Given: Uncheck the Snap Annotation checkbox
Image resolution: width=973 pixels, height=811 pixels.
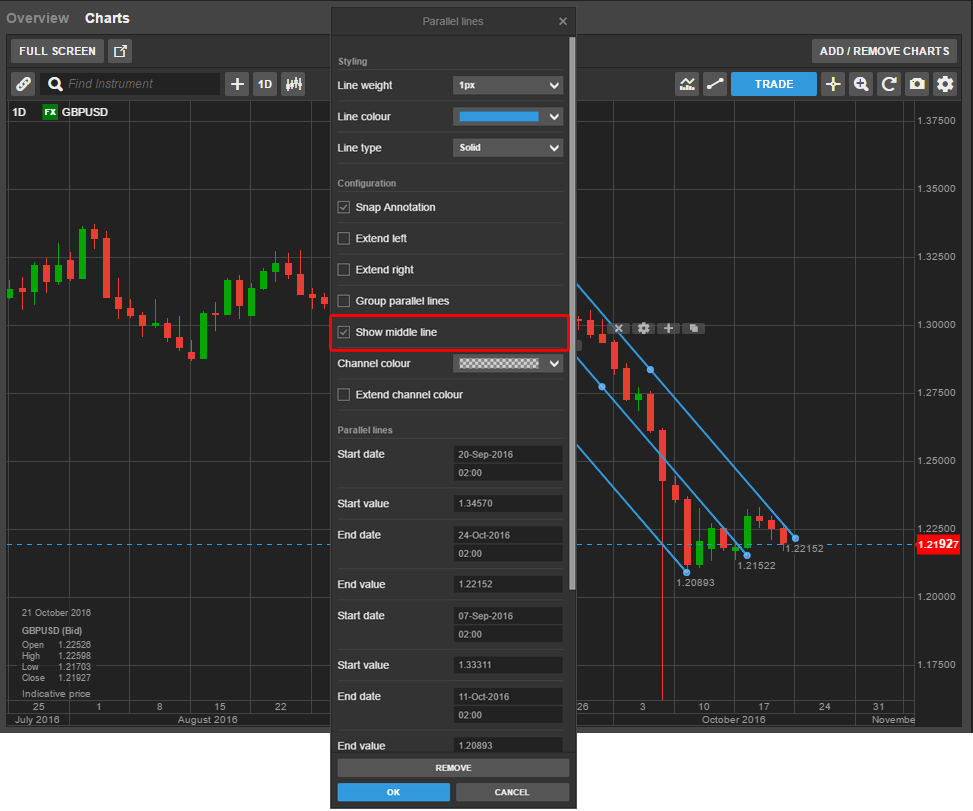Looking at the screenshot, I should [344, 207].
